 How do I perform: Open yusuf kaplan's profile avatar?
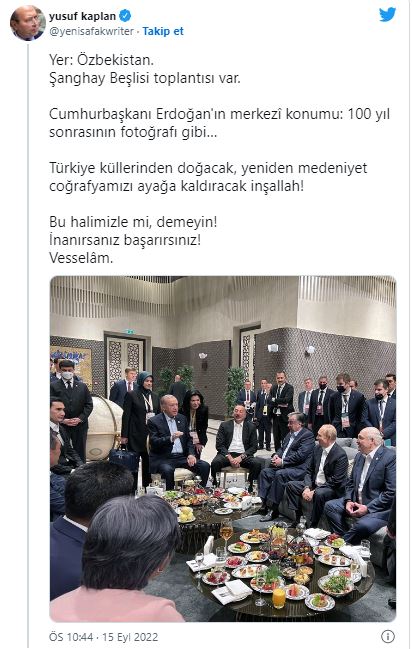(x=27, y=23)
